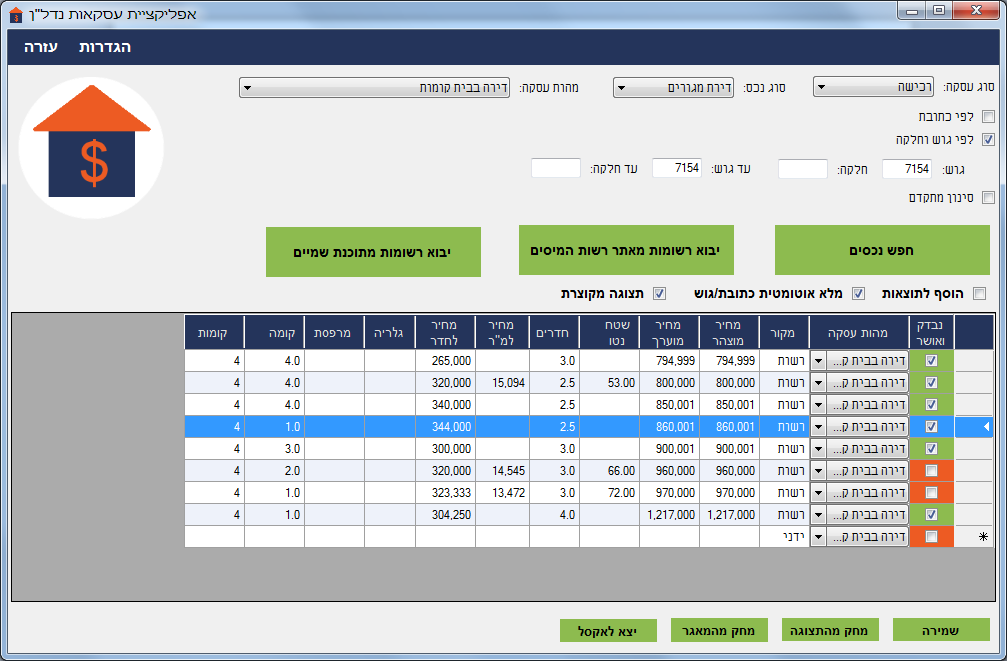Viewport: 1007px width, 661px height.
Task: Open מהות עסקה dropdown in 970,000 row
Action: (x=818, y=493)
